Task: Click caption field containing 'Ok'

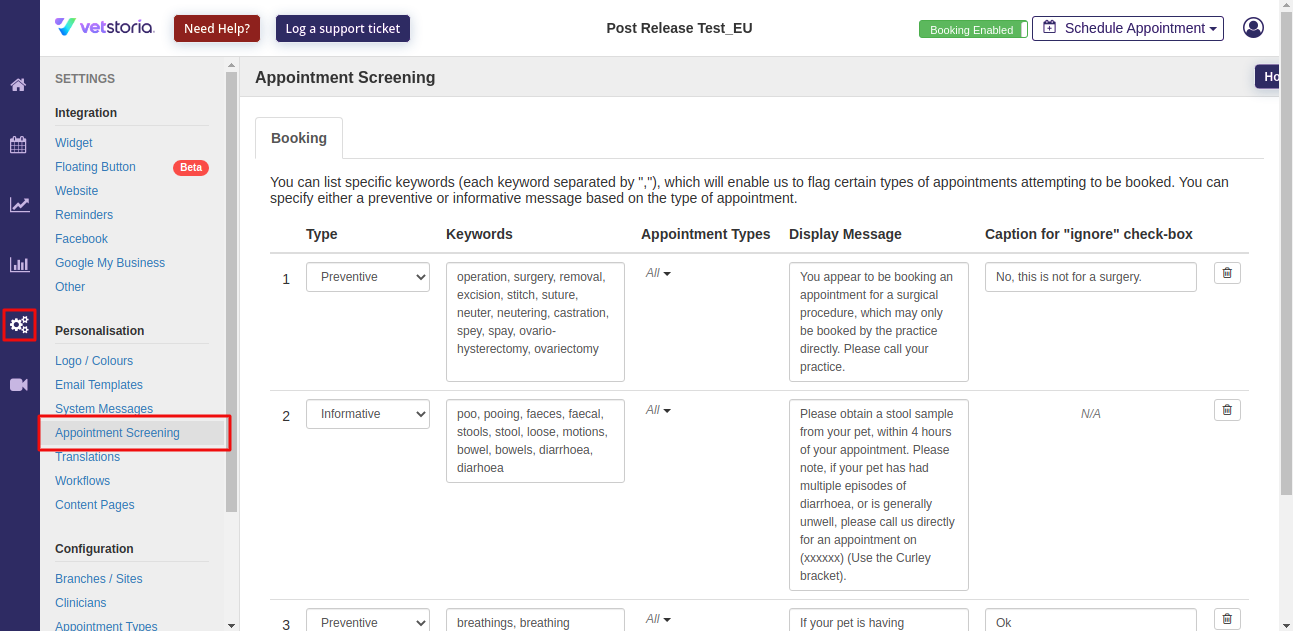Action: tap(1091, 620)
